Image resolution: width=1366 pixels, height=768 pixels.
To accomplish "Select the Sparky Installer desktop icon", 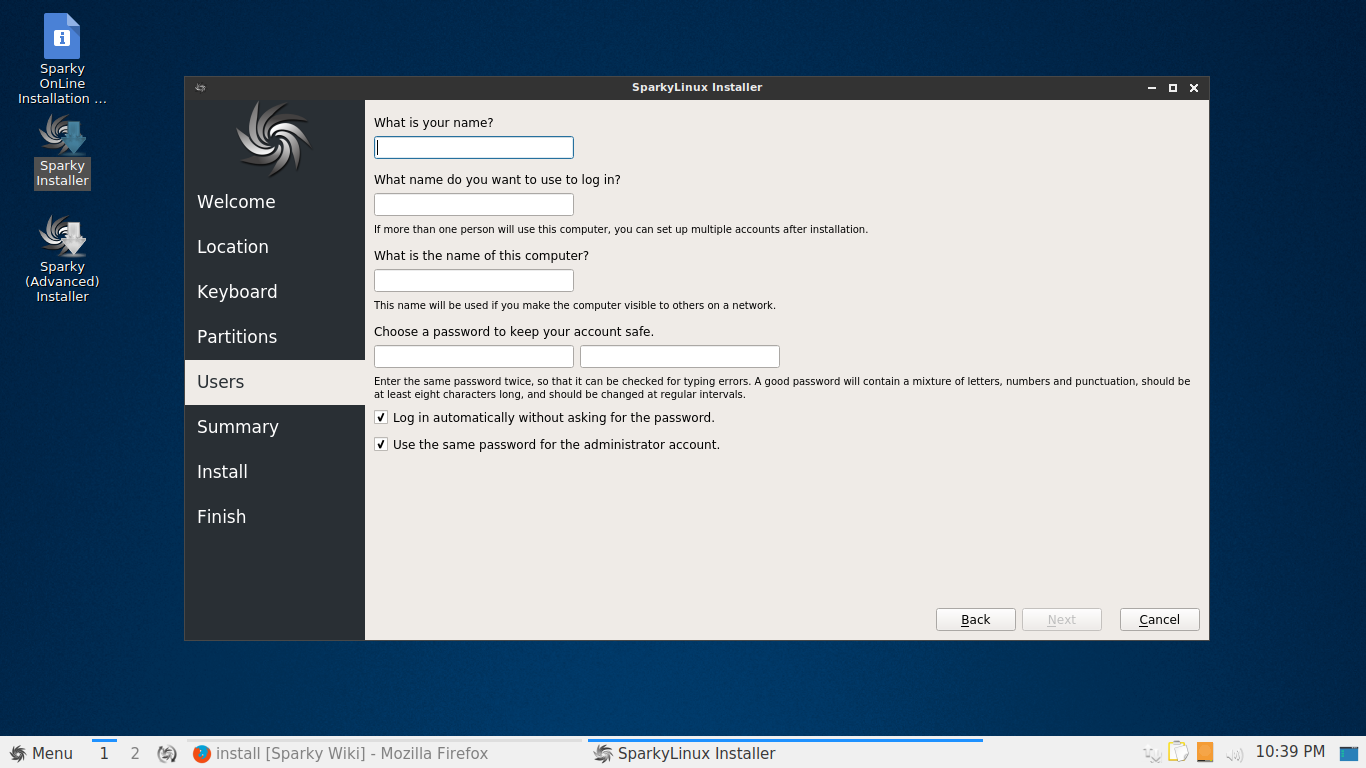I will 62,150.
